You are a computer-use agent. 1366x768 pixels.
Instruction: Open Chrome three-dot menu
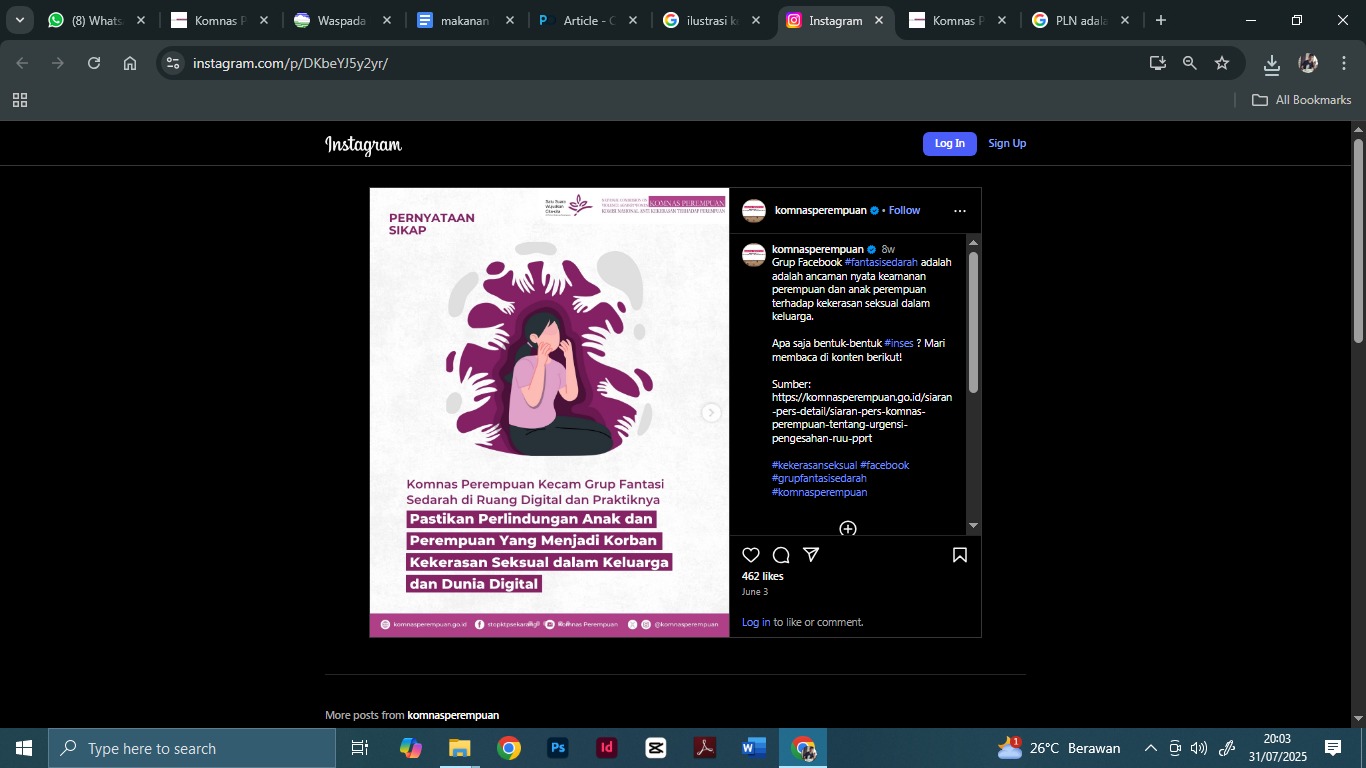(x=1344, y=63)
